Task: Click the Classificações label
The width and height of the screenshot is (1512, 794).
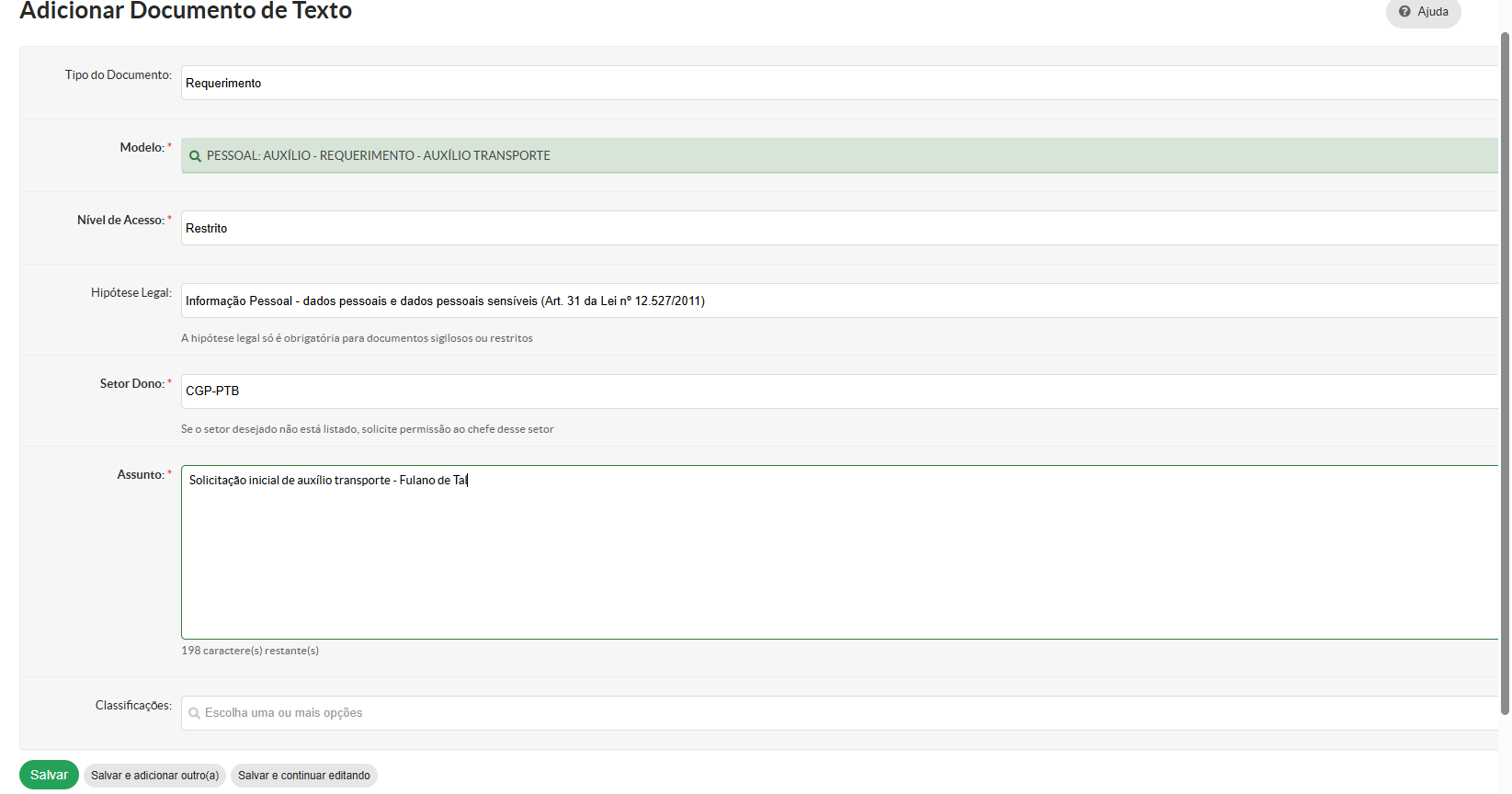Action: [133, 706]
